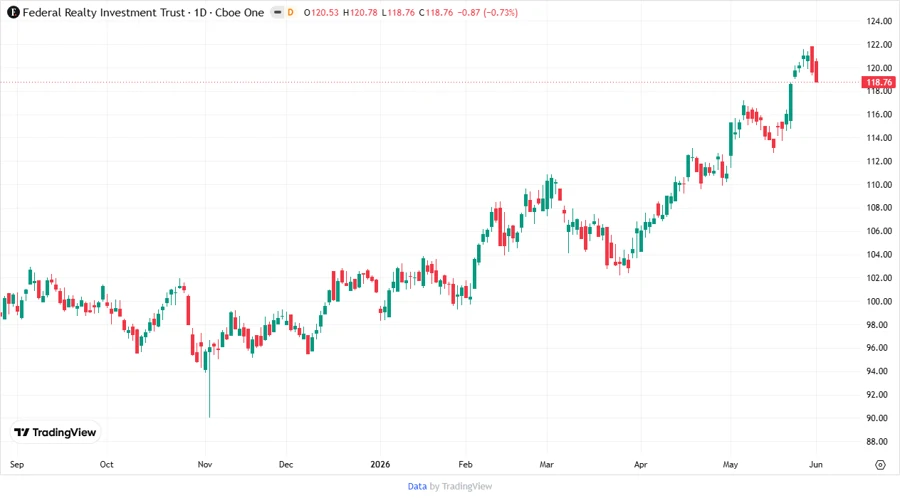Click the 100.00 price axis label
Screen dimensions: 900x498
pyautogui.click(x=879, y=301)
